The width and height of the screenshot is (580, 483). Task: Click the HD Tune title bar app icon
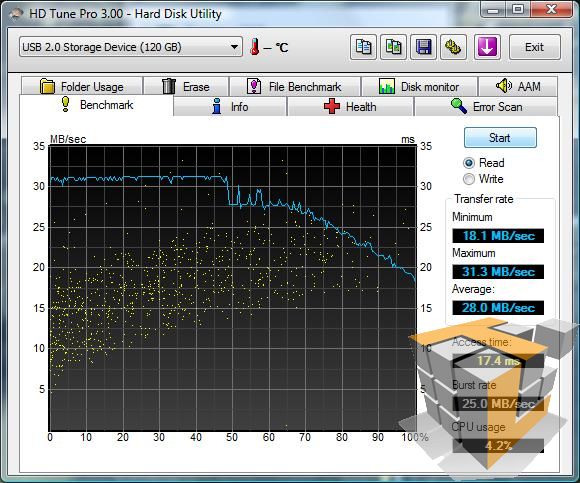(16, 14)
